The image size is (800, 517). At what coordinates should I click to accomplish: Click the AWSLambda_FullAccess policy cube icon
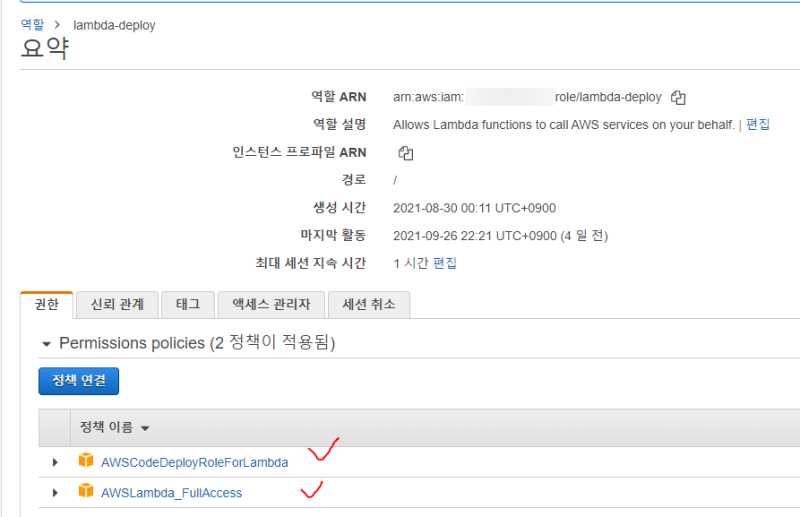click(86, 491)
